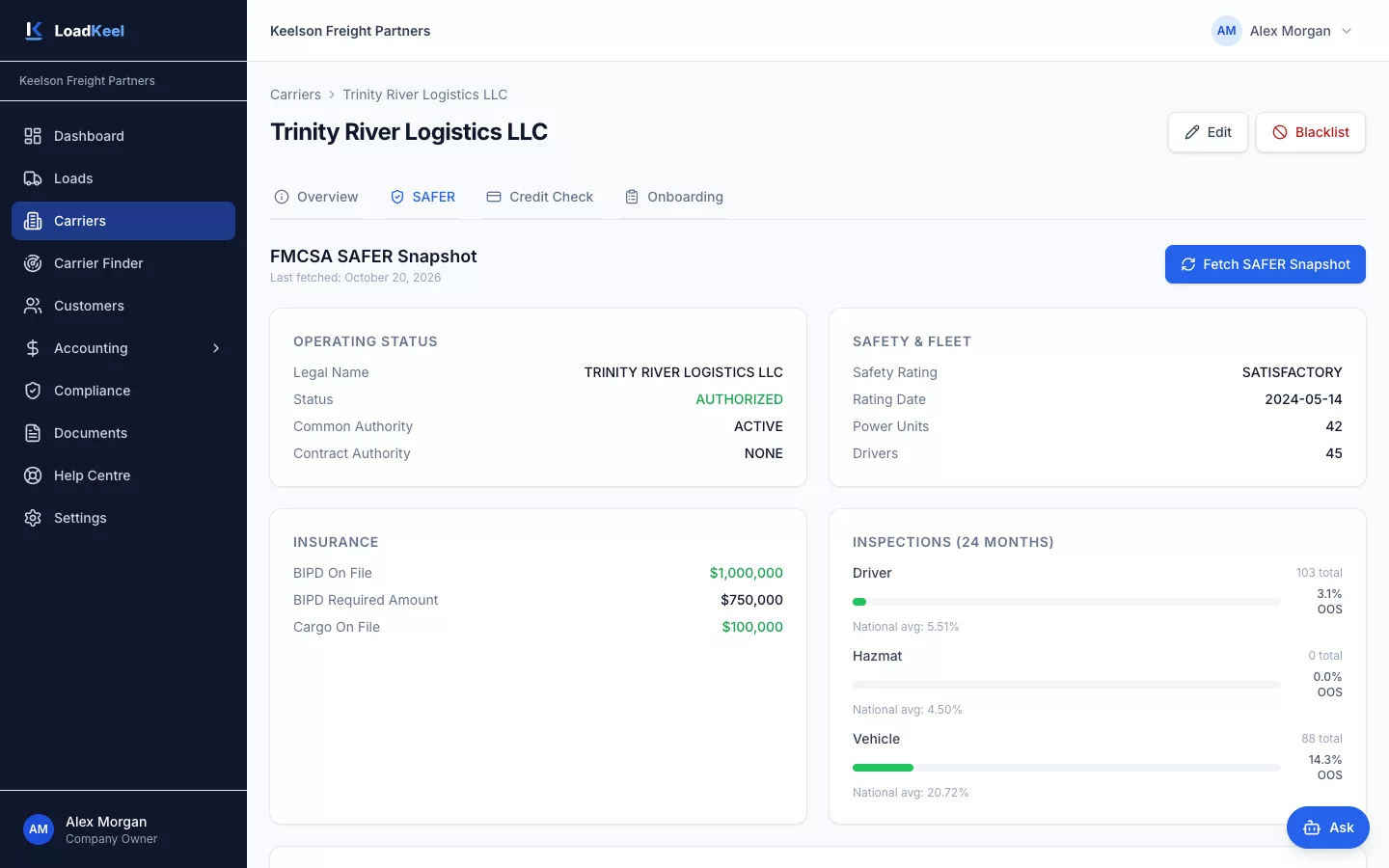Click the SATISFACTORY safety rating value

coord(1293,372)
